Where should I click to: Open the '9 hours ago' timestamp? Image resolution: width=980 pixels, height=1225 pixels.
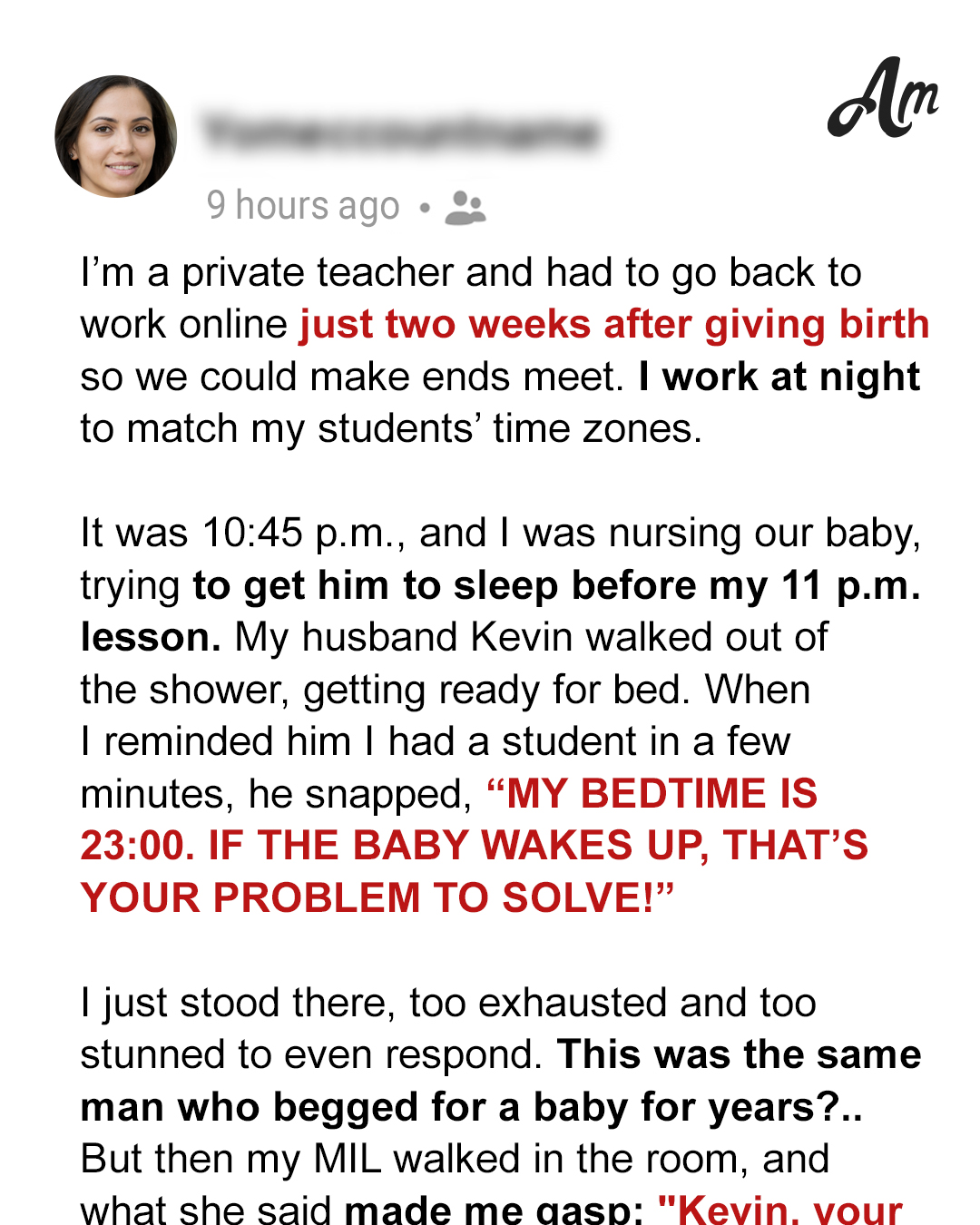click(303, 207)
